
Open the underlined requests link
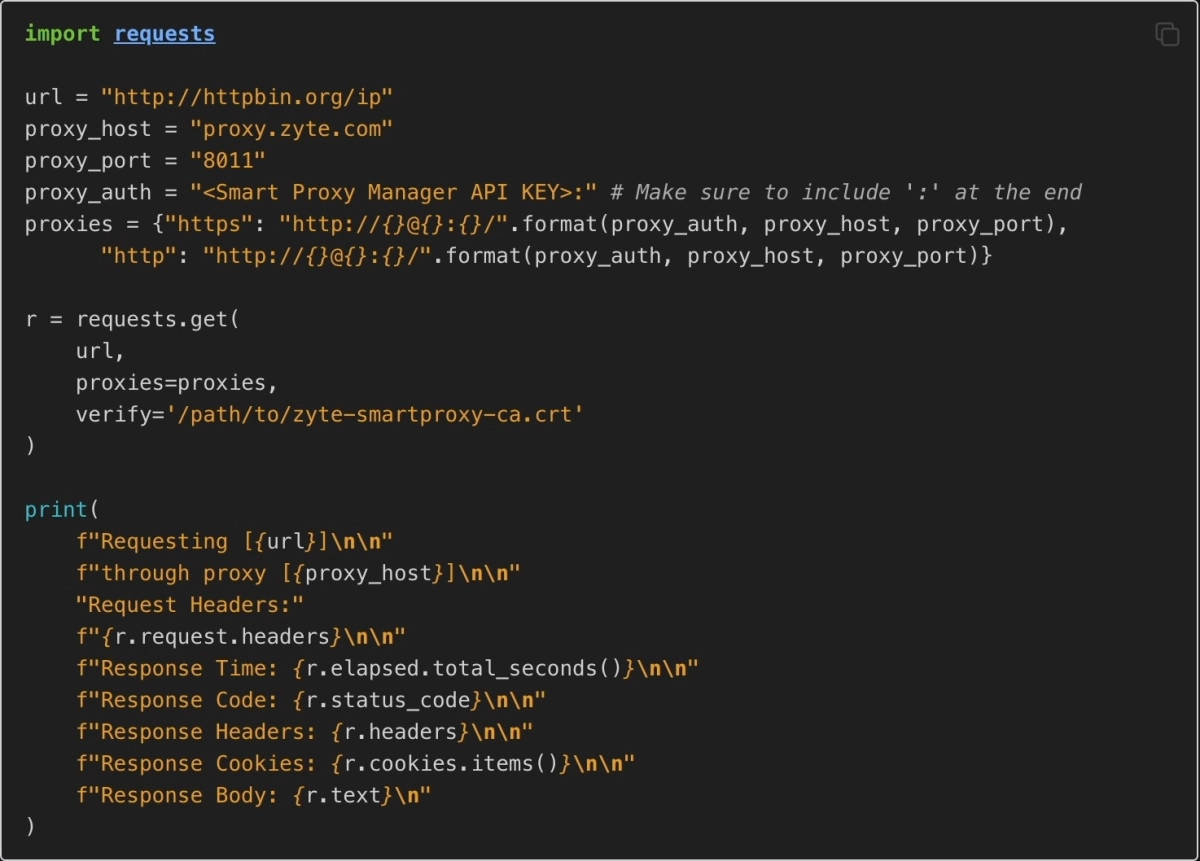pyautogui.click(x=164, y=34)
